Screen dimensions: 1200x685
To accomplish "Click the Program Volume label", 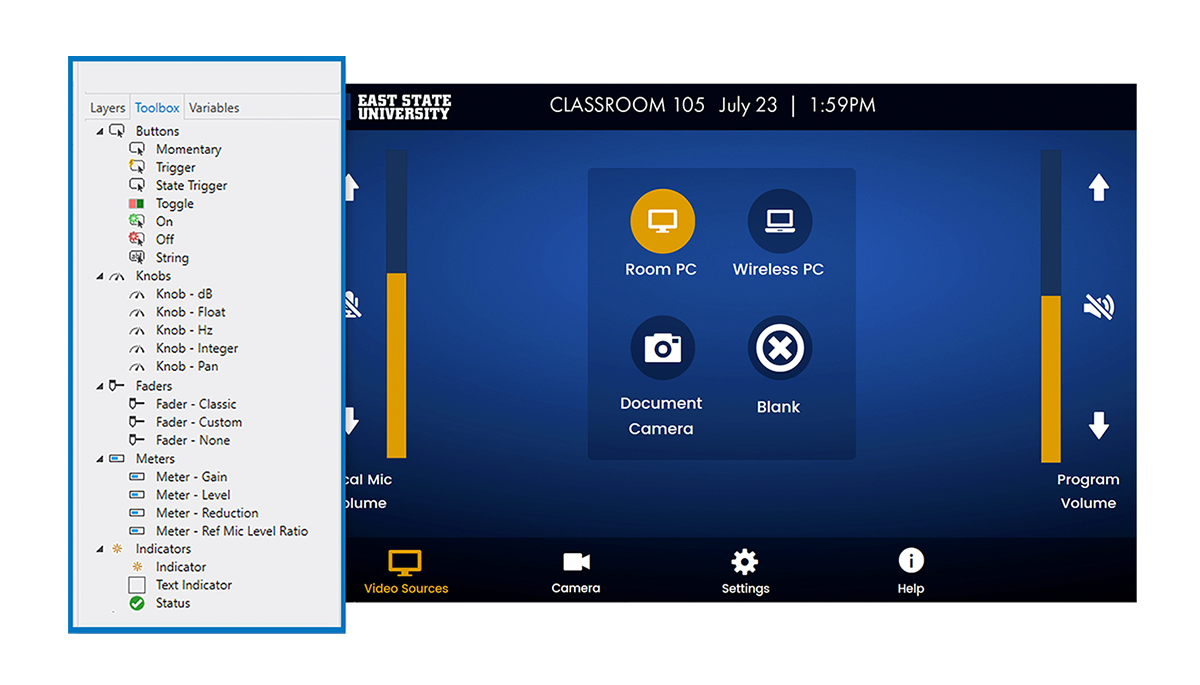I will [x=1088, y=492].
